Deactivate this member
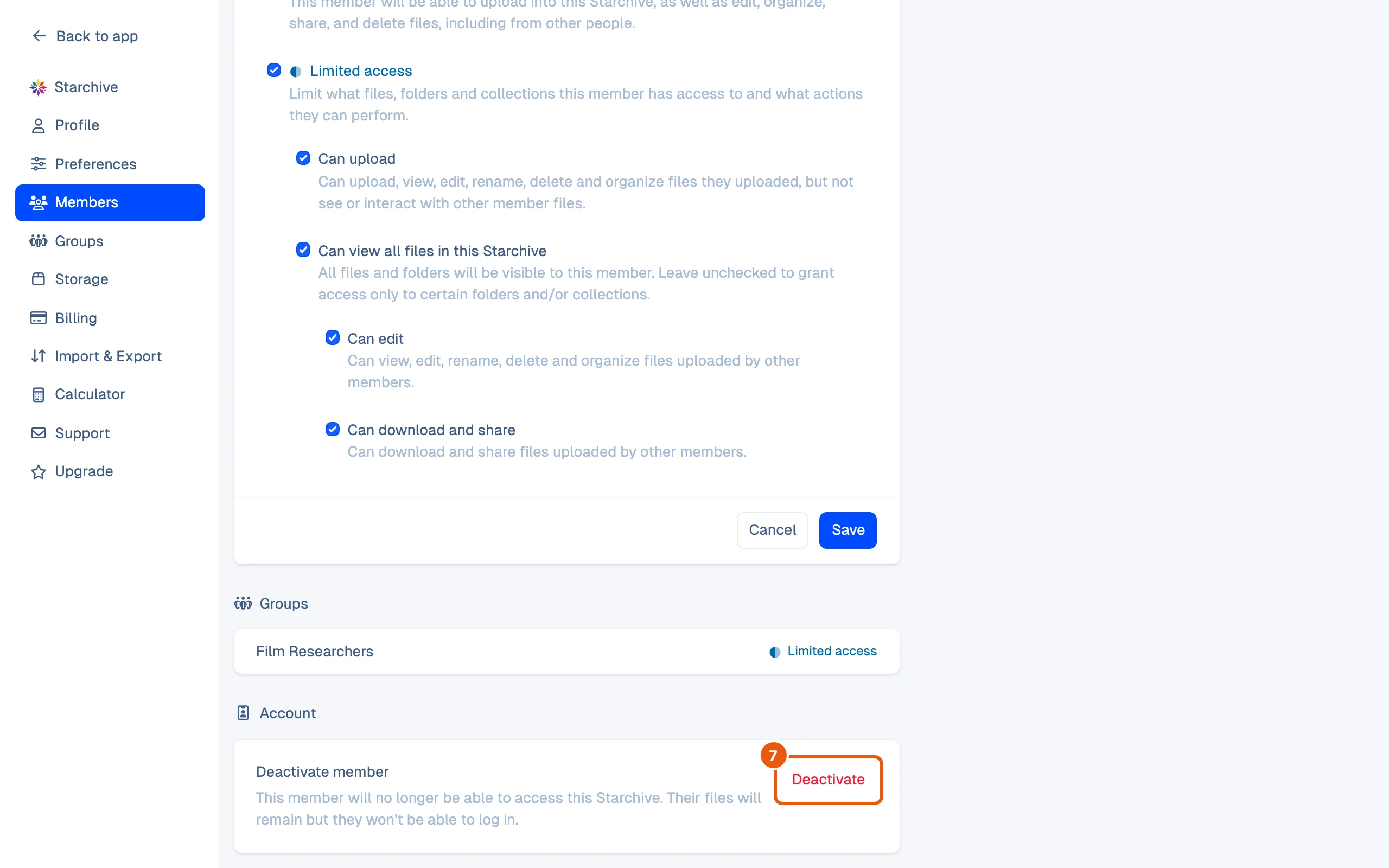Viewport: 1389px width, 868px height. pos(827,780)
